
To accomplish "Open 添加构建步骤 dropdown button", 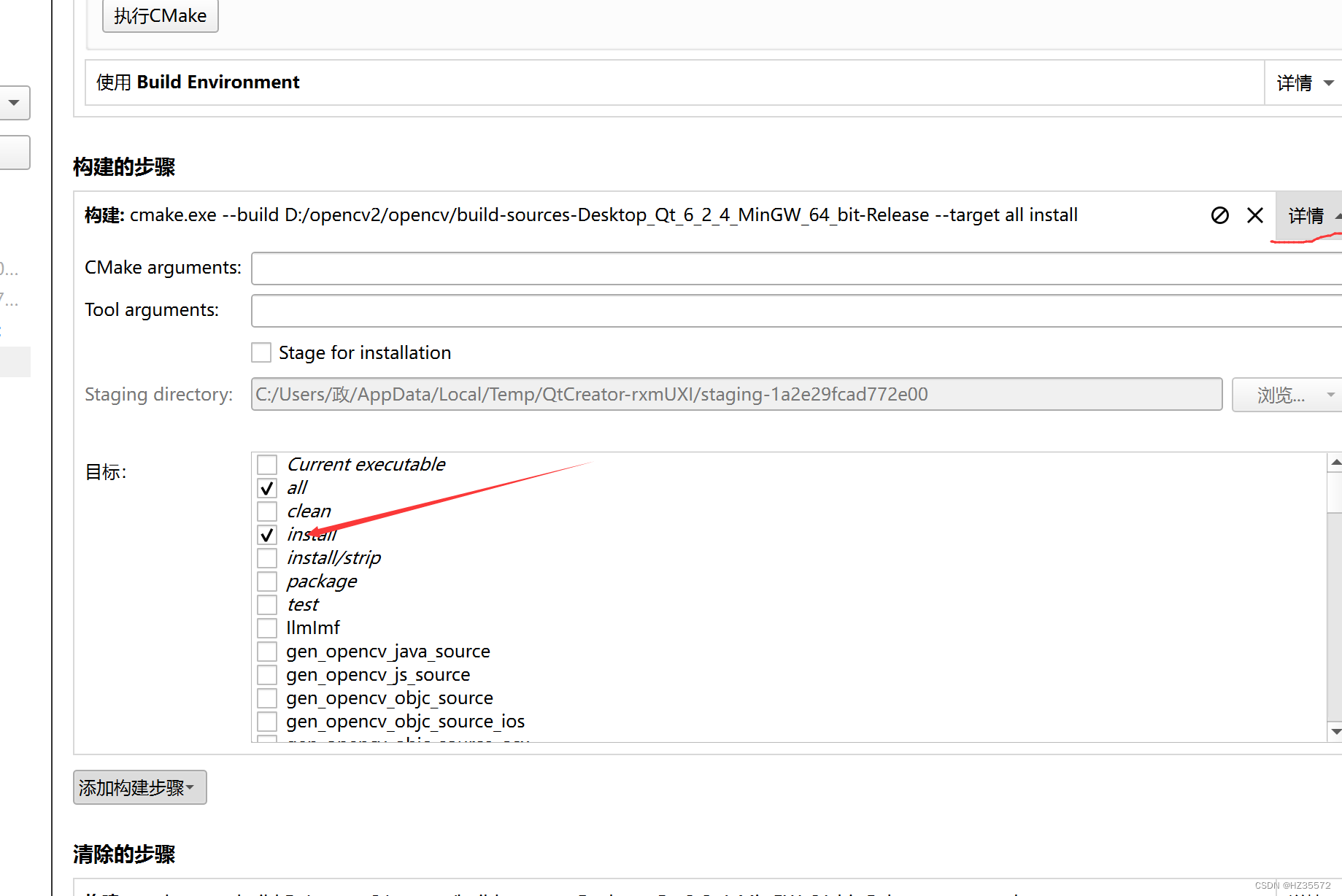I will coord(139,787).
